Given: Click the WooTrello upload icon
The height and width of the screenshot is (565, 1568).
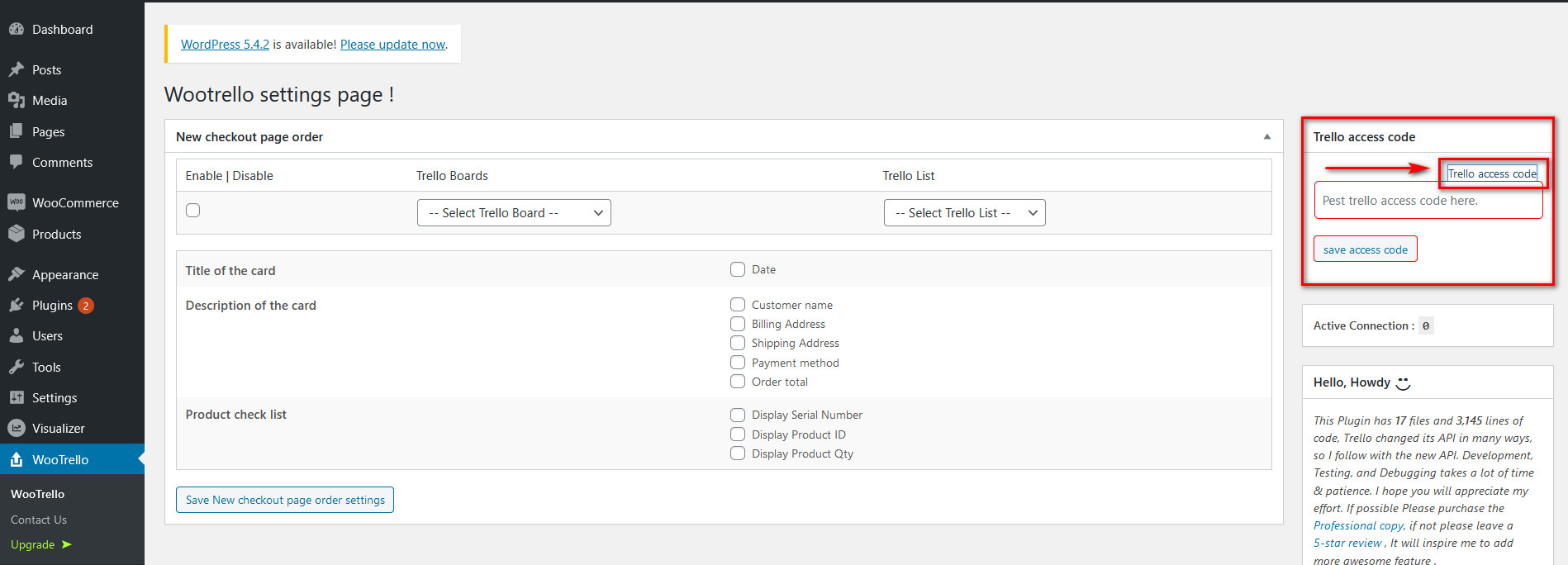Looking at the screenshot, I should [x=17, y=459].
